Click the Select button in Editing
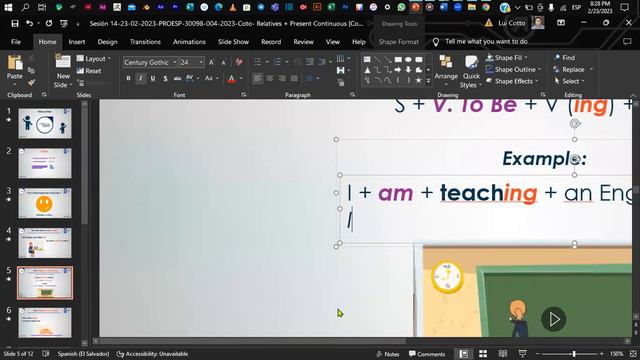The width and height of the screenshot is (640, 360). click(x=569, y=81)
